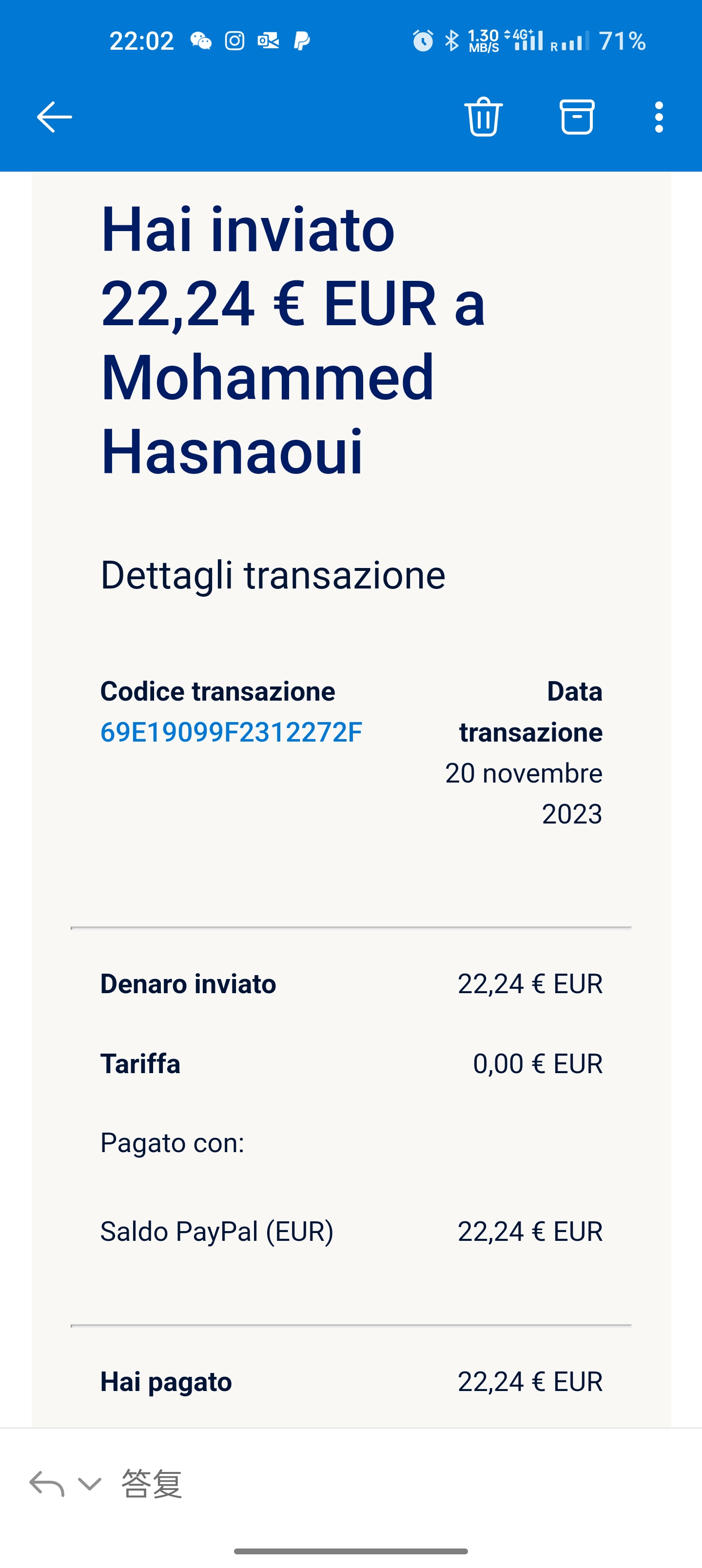Tap the Dettagli transazione heading

(273, 575)
